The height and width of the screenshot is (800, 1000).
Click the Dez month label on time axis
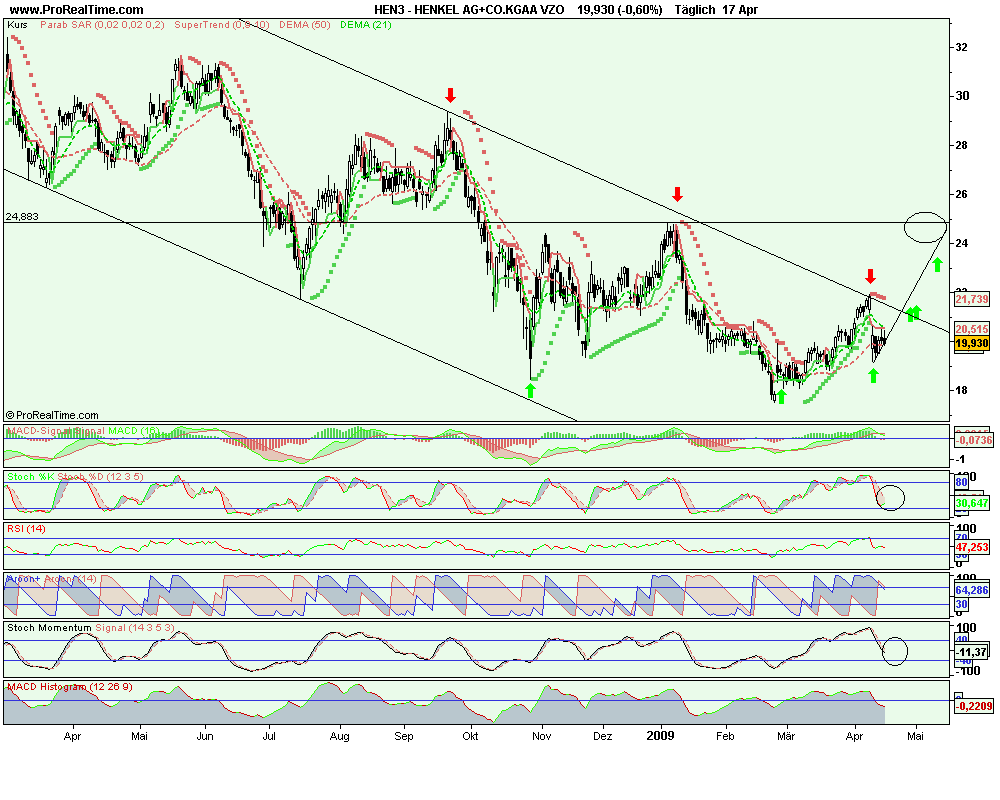pyautogui.click(x=603, y=736)
